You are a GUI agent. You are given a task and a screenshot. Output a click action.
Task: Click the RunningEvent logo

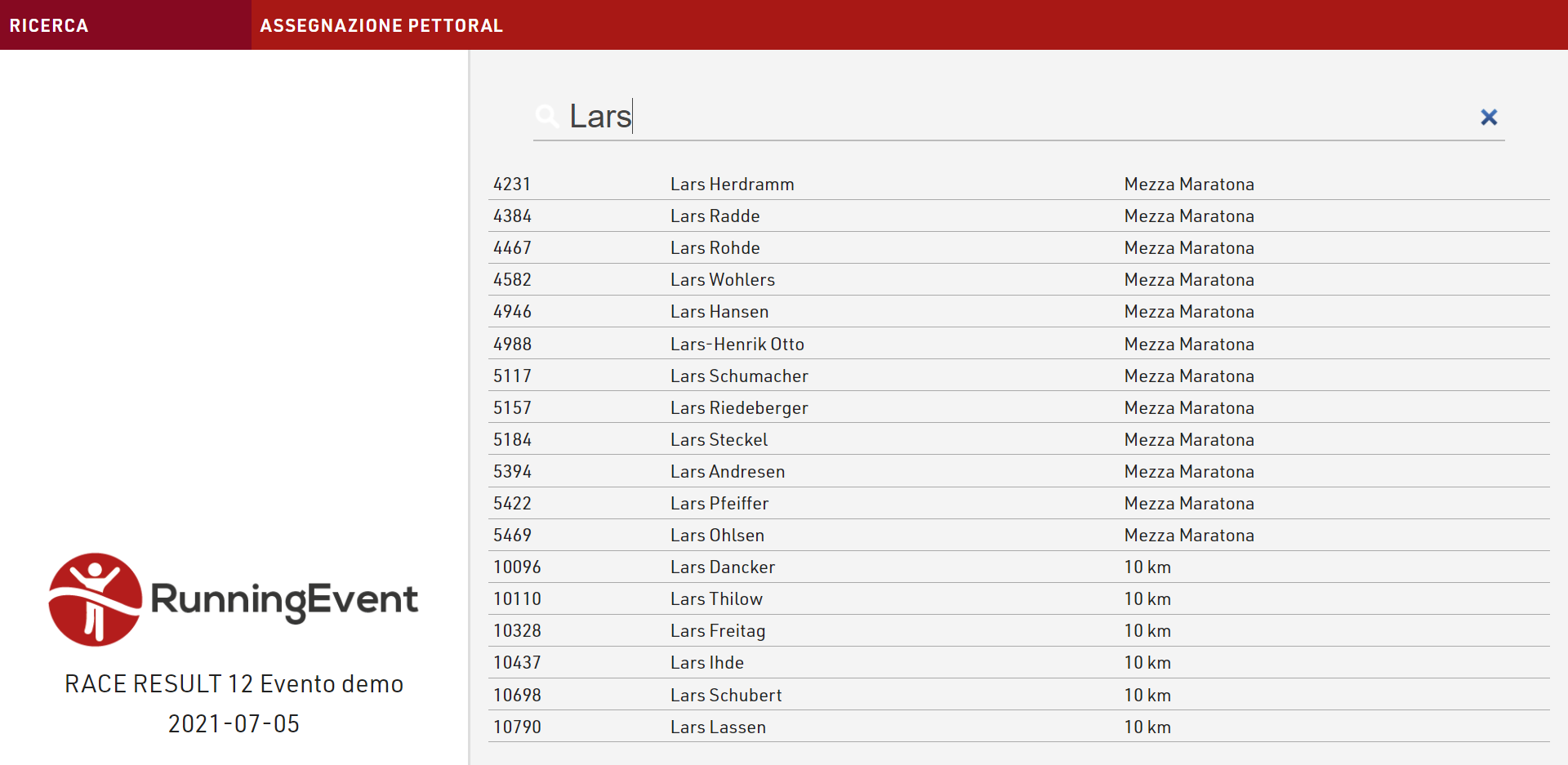(x=233, y=599)
